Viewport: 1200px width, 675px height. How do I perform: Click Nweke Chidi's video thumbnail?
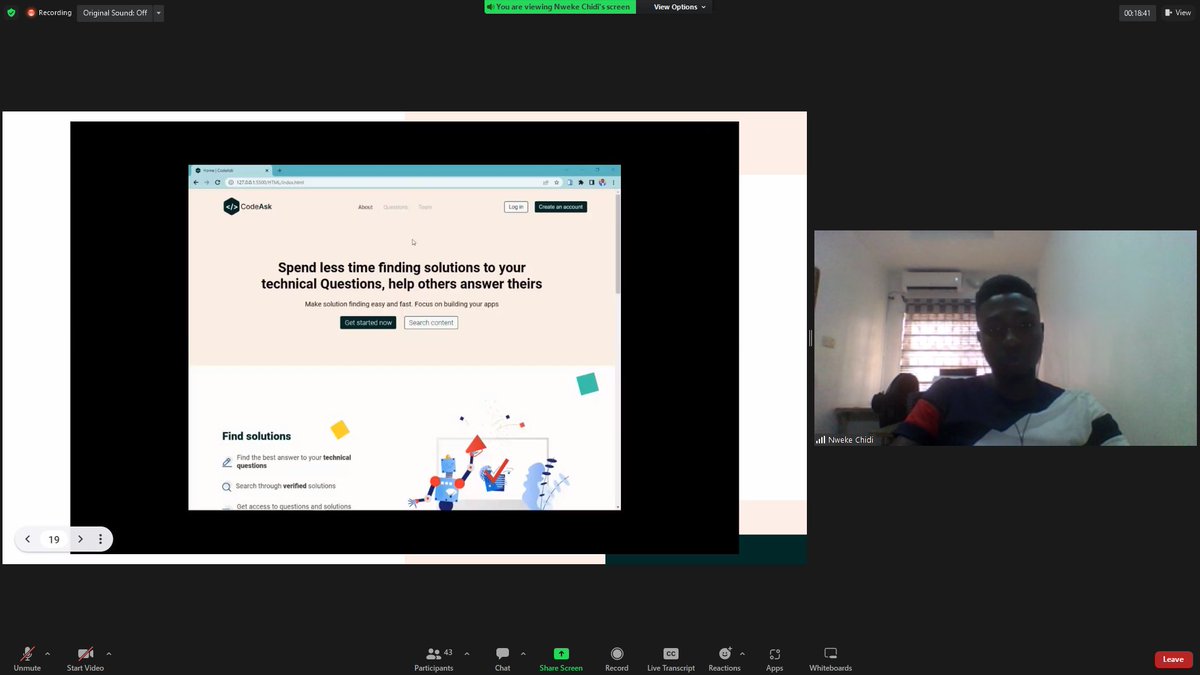pyautogui.click(x=1005, y=338)
